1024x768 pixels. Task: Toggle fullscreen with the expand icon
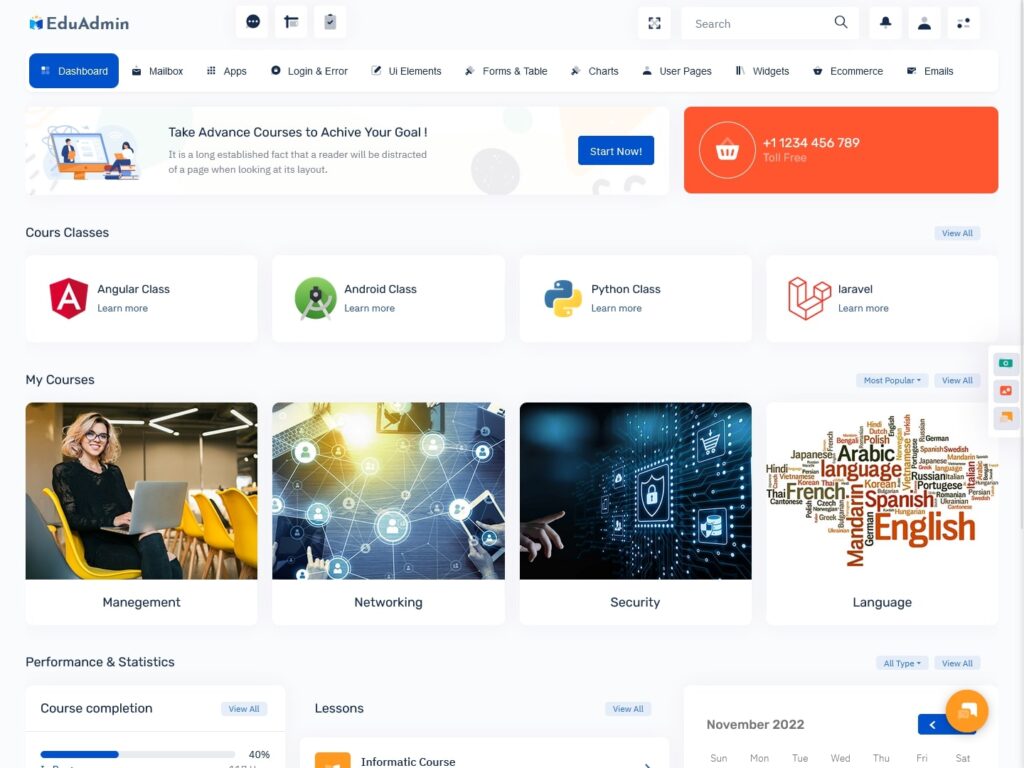654,22
